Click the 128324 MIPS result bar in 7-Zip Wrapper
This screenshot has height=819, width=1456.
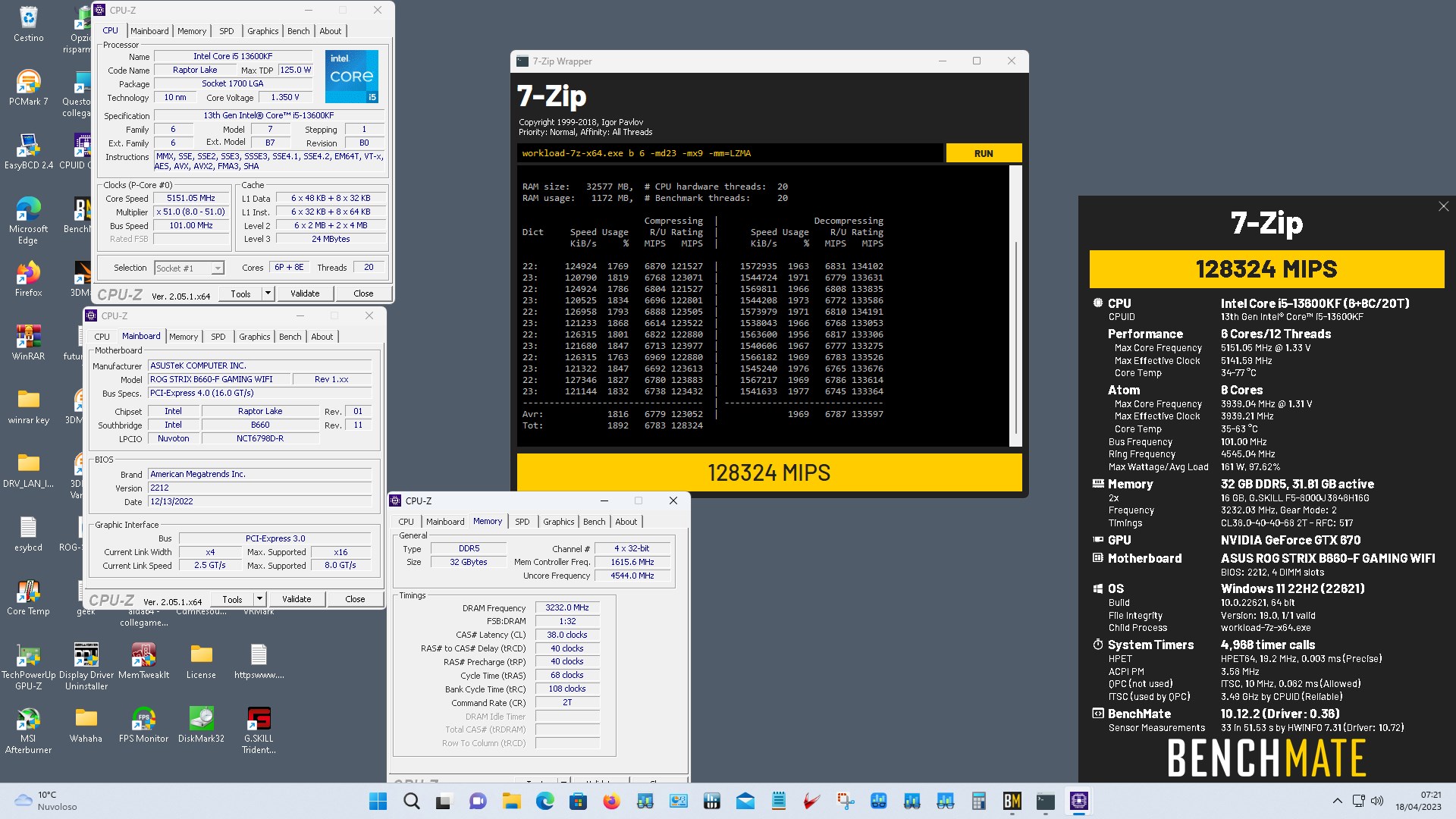(x=769, y=472)
